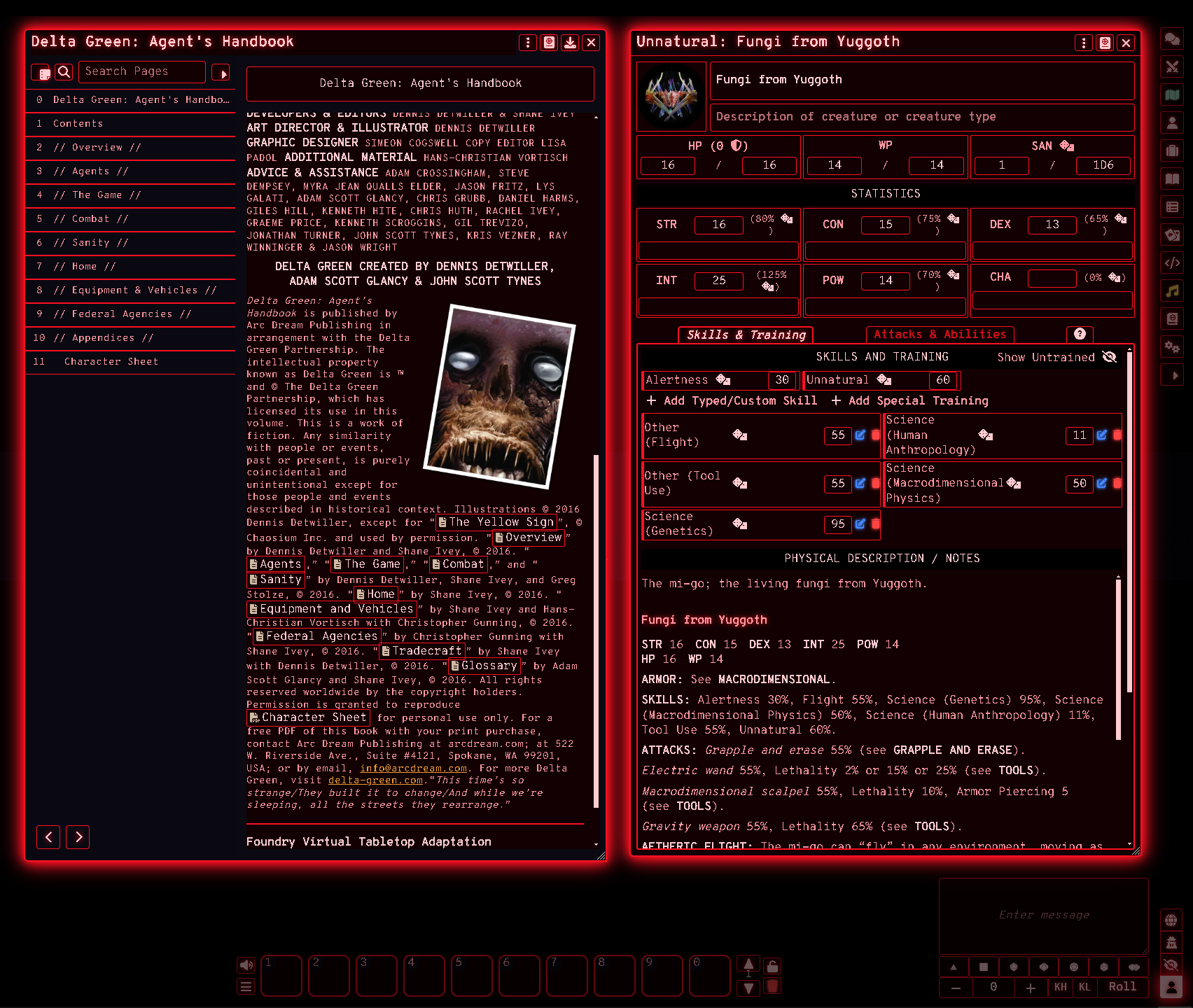Click Handbook compendium atlas icon in header
1193x1008 pixels.
(550, 43)
